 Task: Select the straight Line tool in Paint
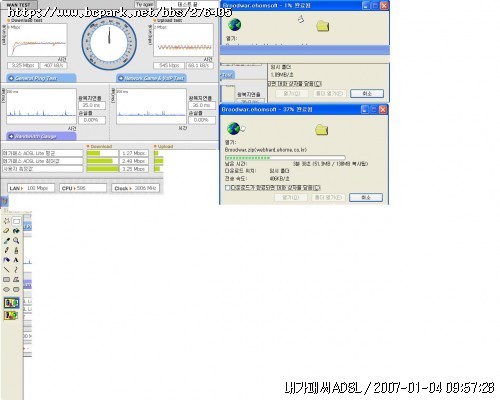click(6, 270)
